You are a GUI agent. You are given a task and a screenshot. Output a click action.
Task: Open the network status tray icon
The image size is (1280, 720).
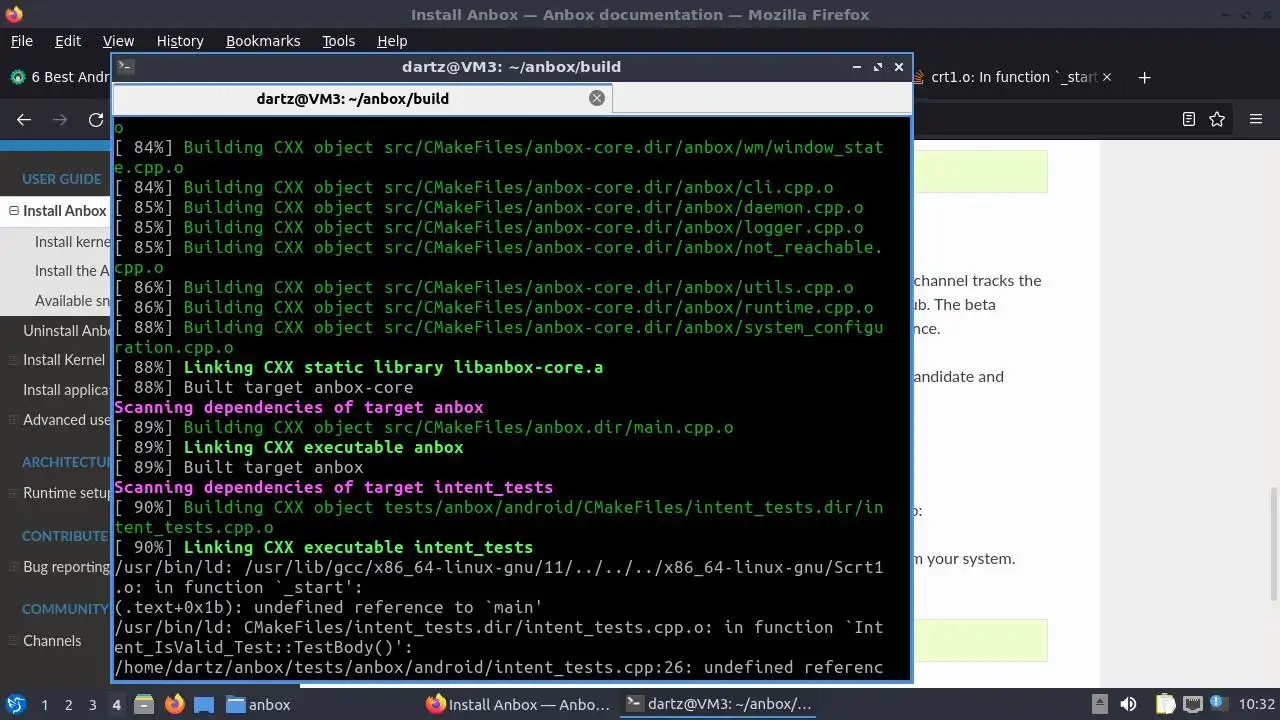pos(1193,704)
